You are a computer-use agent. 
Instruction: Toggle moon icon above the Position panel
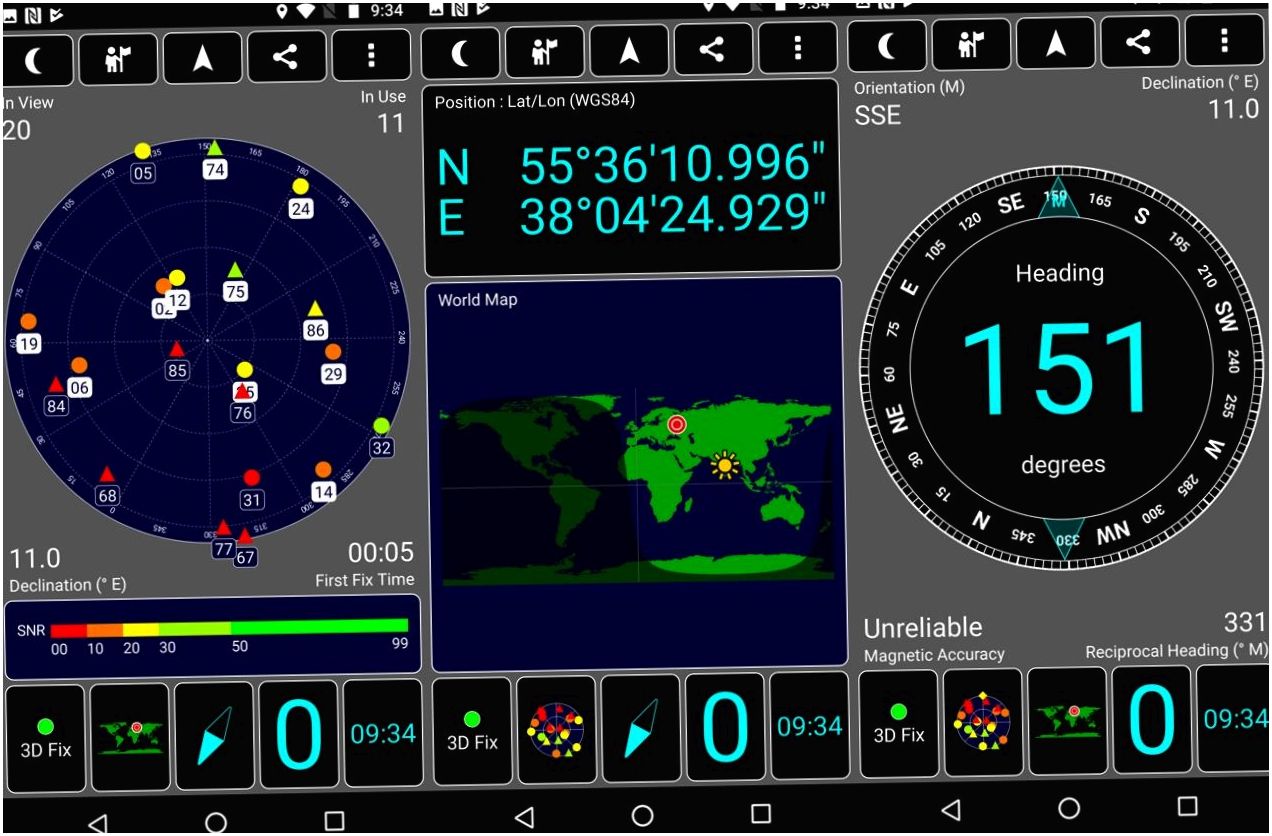coord(459,51)
